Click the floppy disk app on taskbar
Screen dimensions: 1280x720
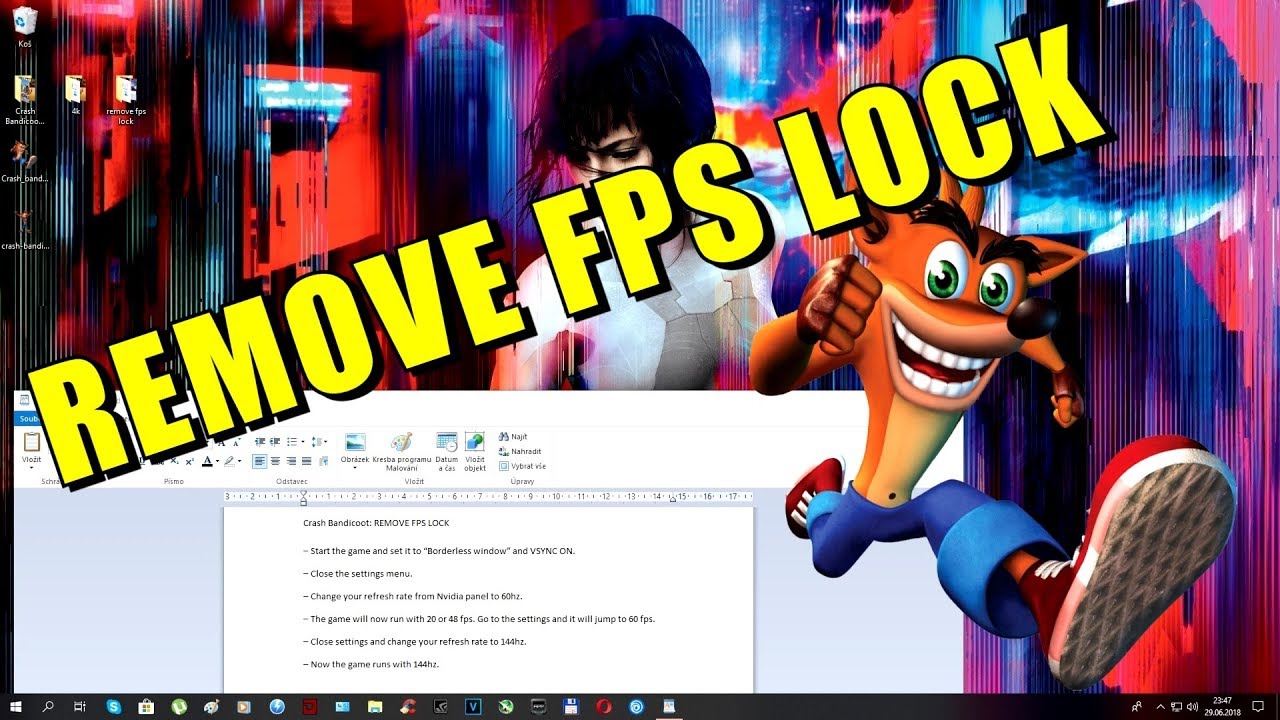(x=570, y=707)
